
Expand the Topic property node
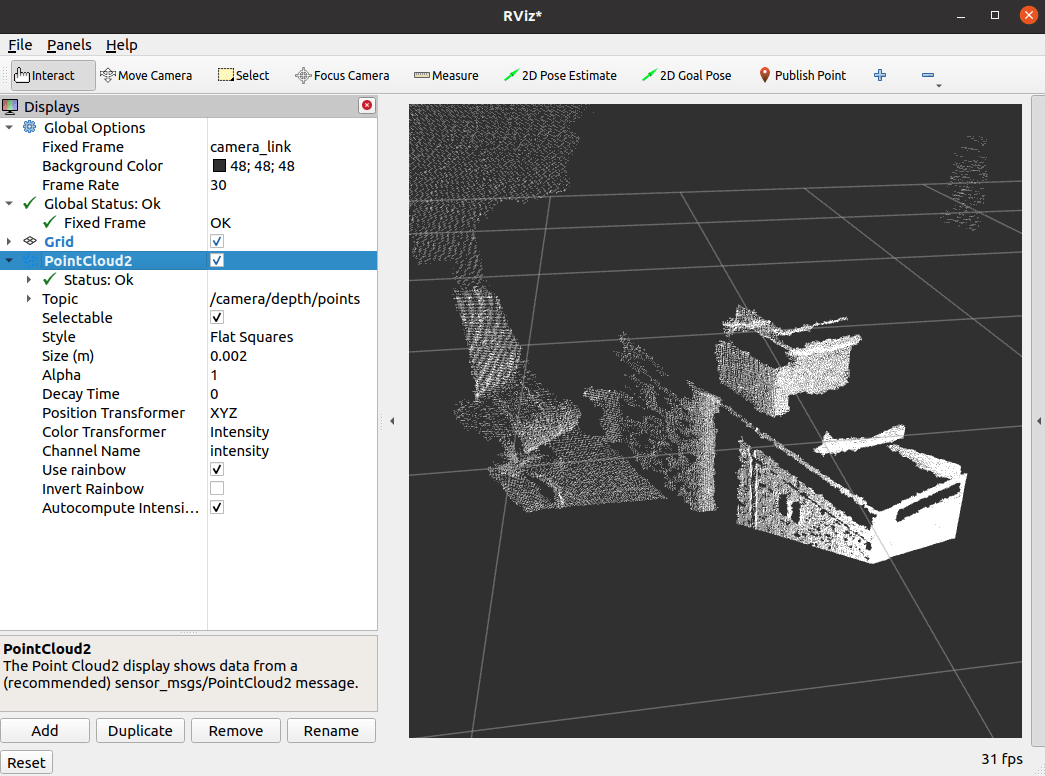pyautogui.click(x=29, y=299)
